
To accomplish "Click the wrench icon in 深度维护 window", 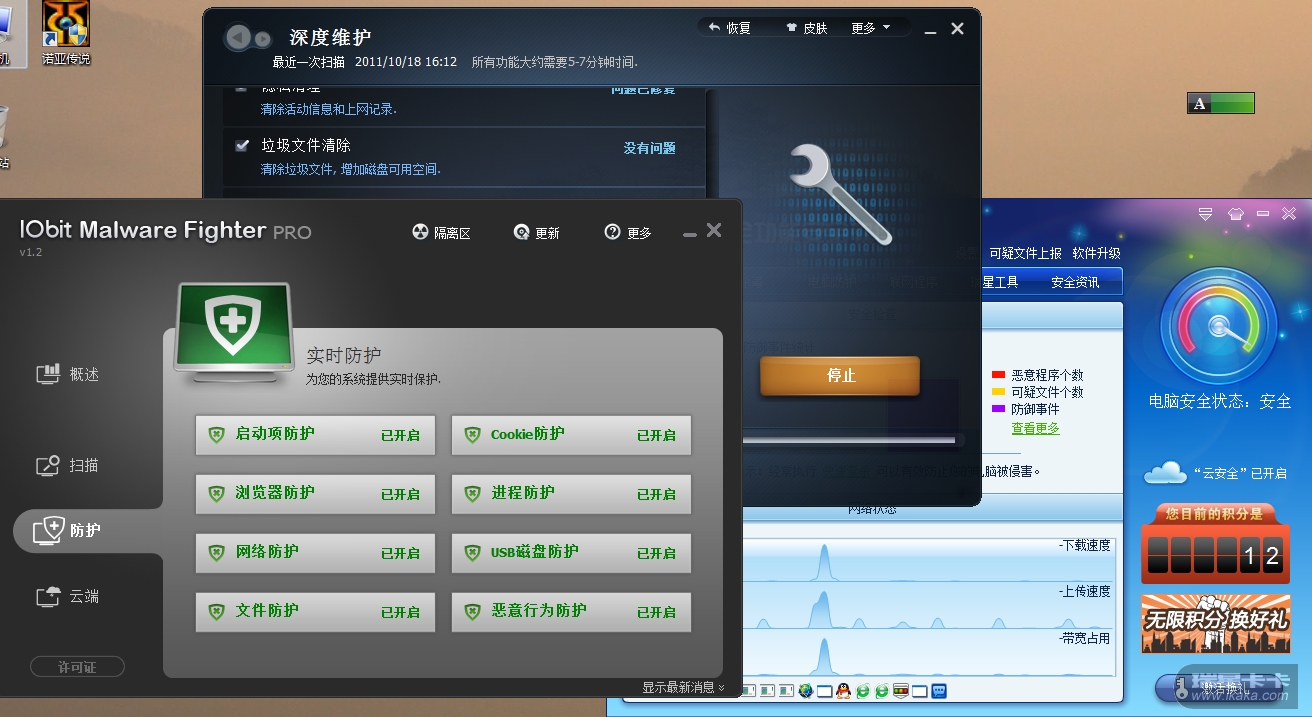I will coord(840,195).
